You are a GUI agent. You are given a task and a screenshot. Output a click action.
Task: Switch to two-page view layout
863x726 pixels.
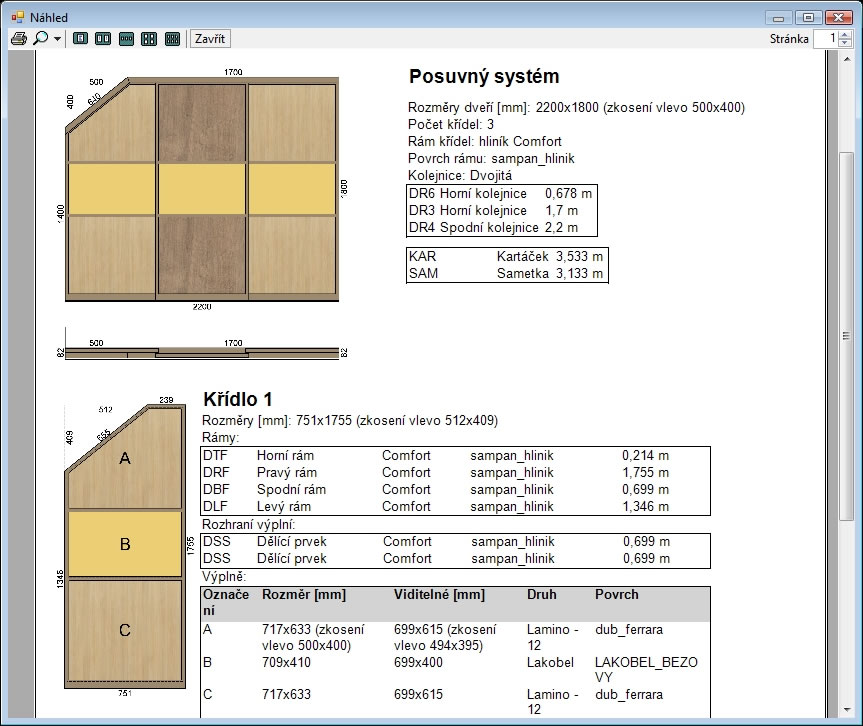(103, 39)
